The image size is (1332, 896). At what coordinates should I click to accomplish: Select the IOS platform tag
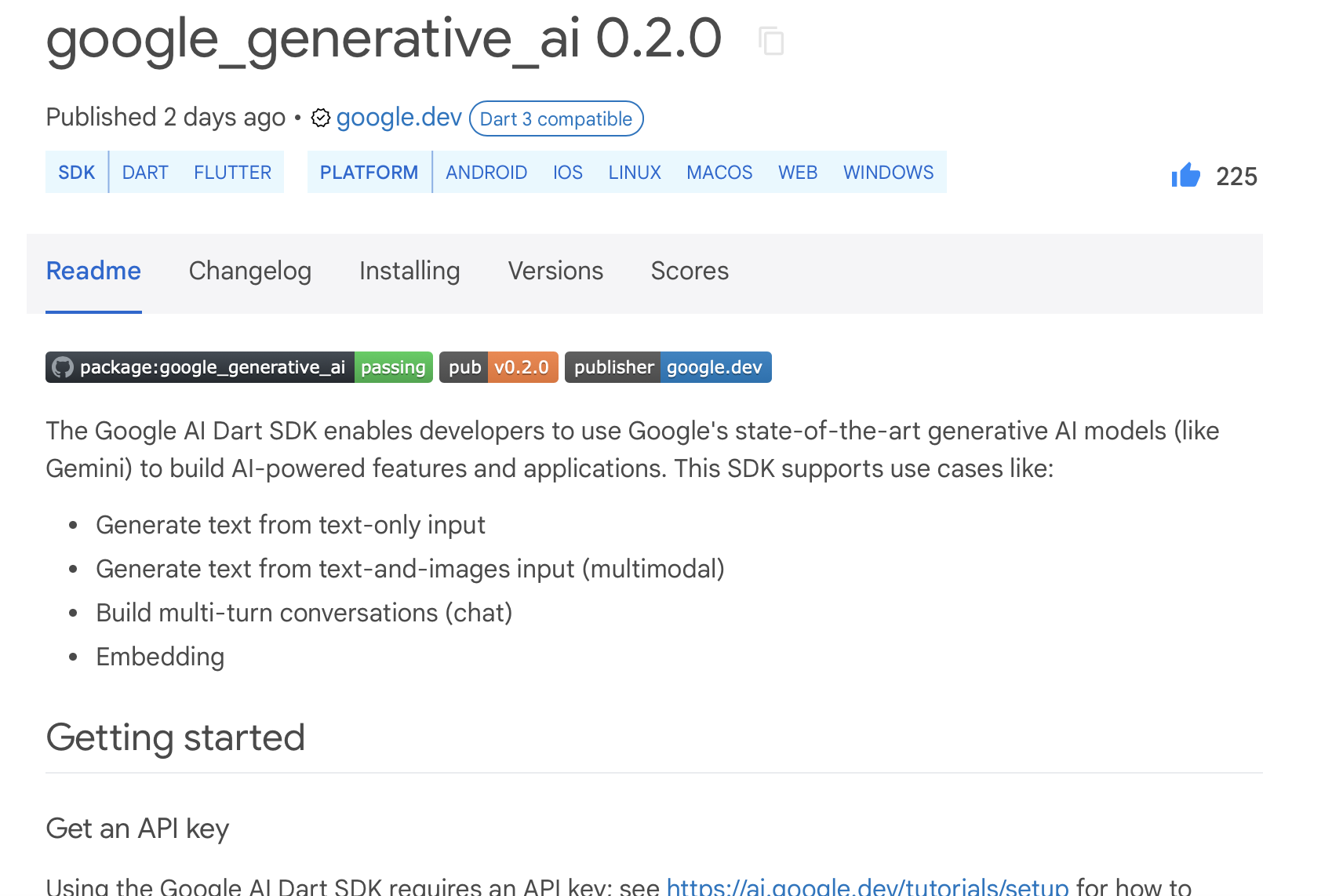coord(568,172)
